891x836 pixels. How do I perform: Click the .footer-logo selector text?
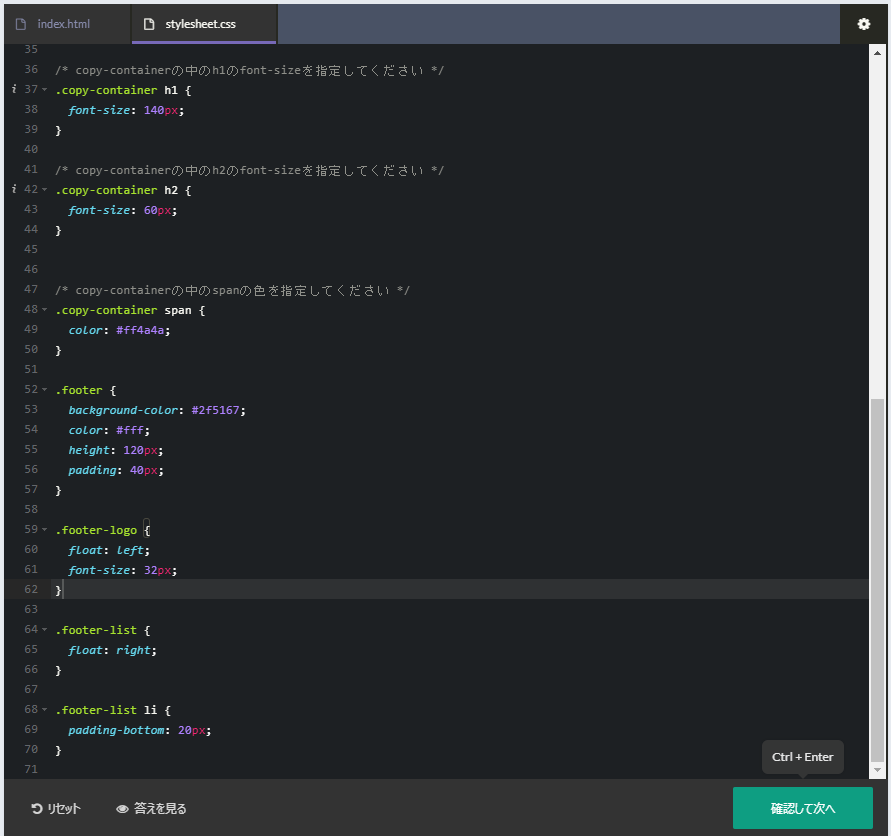click(96, 530)
